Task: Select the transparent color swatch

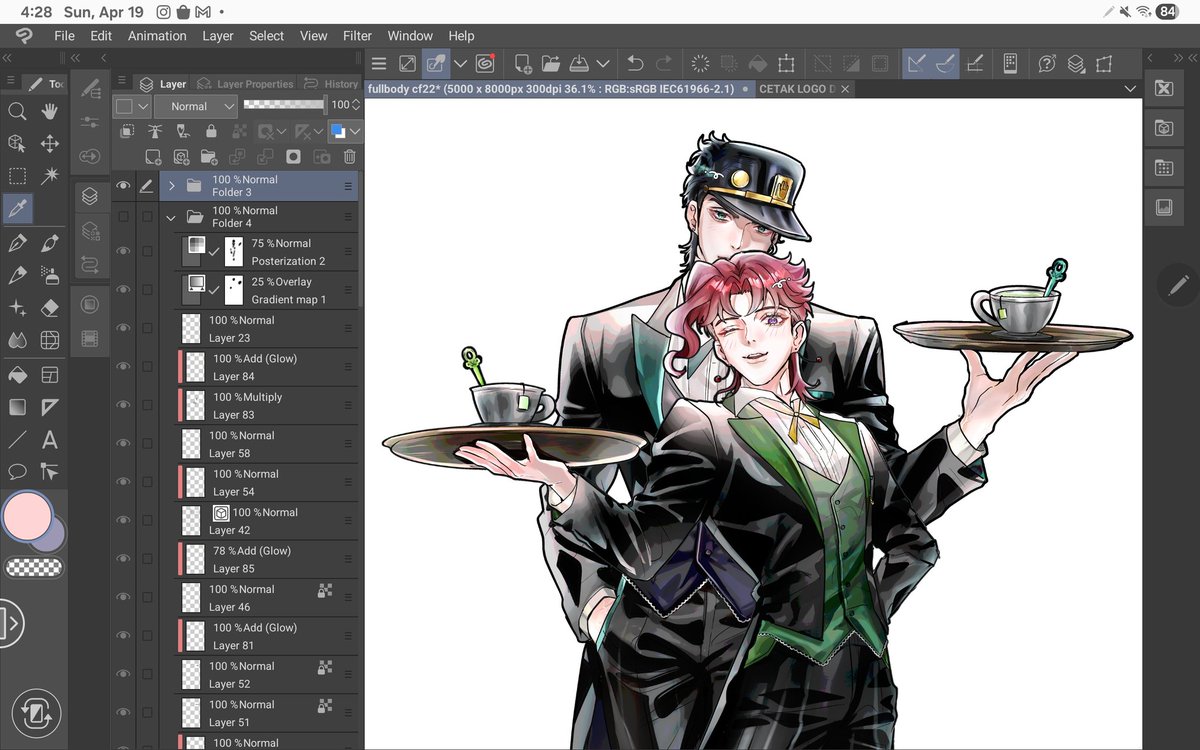Action: click(33, 567)
